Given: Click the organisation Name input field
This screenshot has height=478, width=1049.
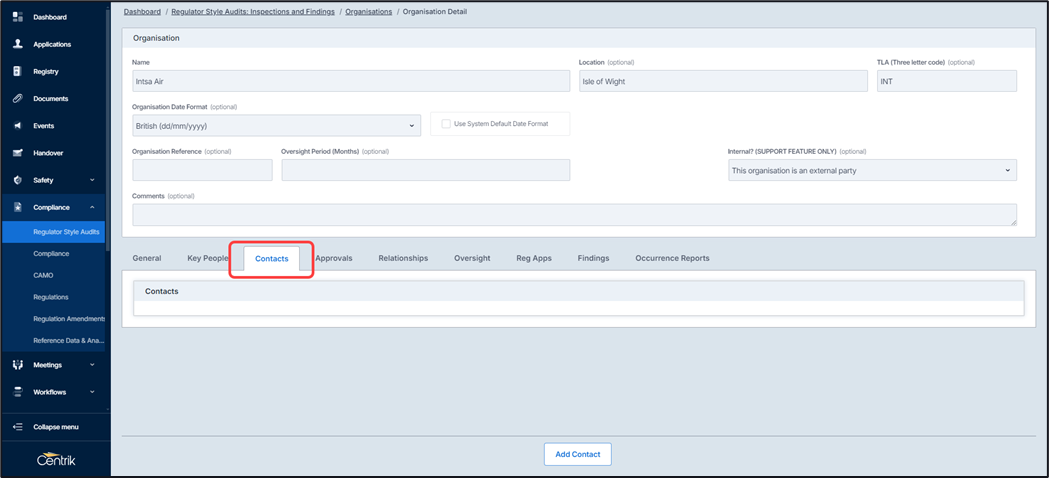Looking at the screenshot, I should pos(350,82).
